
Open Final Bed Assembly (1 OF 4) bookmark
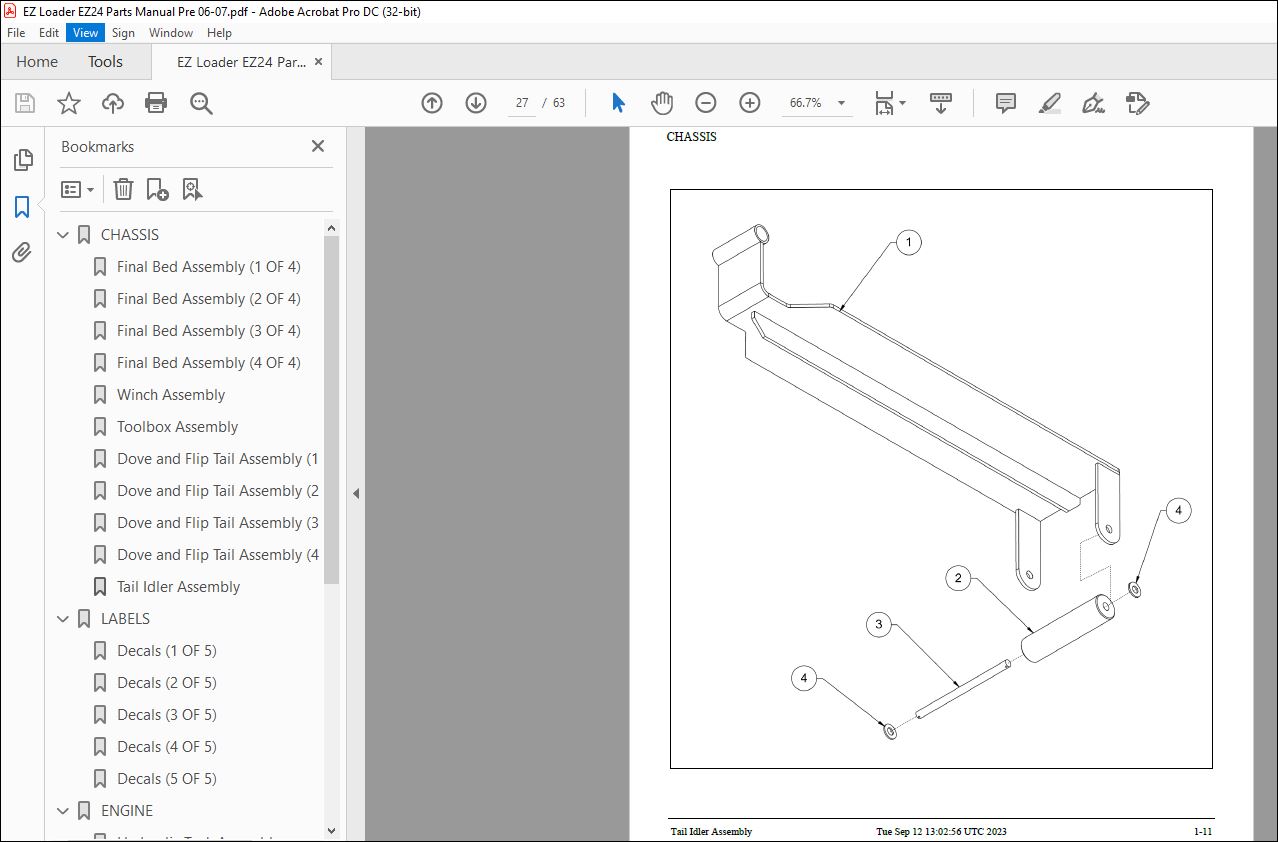tap(208, 267)
